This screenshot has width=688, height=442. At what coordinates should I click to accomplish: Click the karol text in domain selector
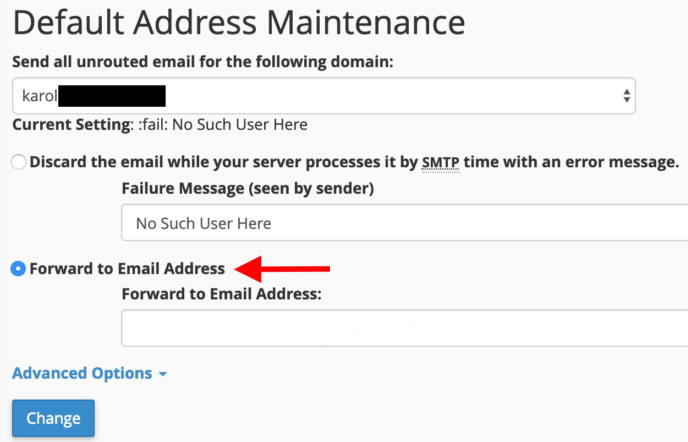[x=40, y=96]
